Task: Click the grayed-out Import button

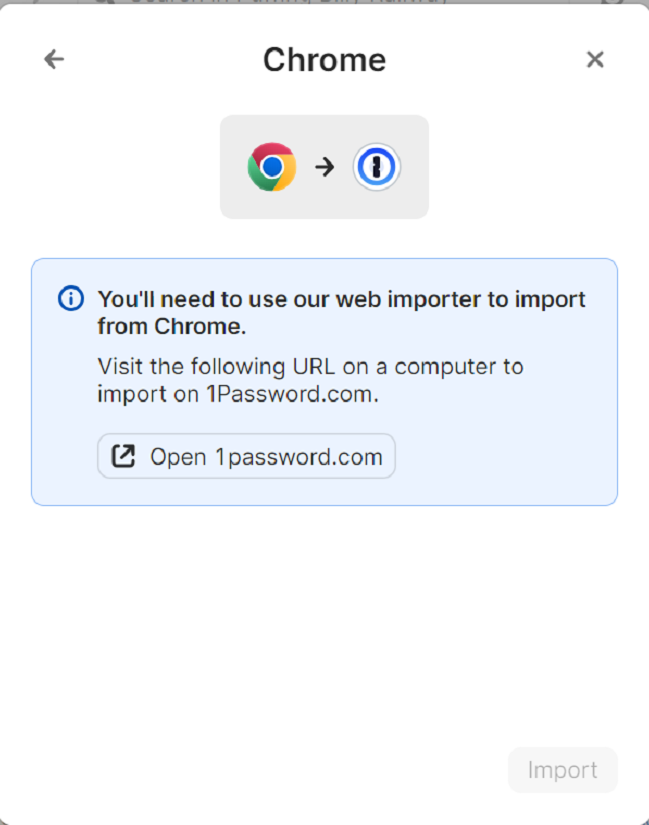Action: pos(563,770)
